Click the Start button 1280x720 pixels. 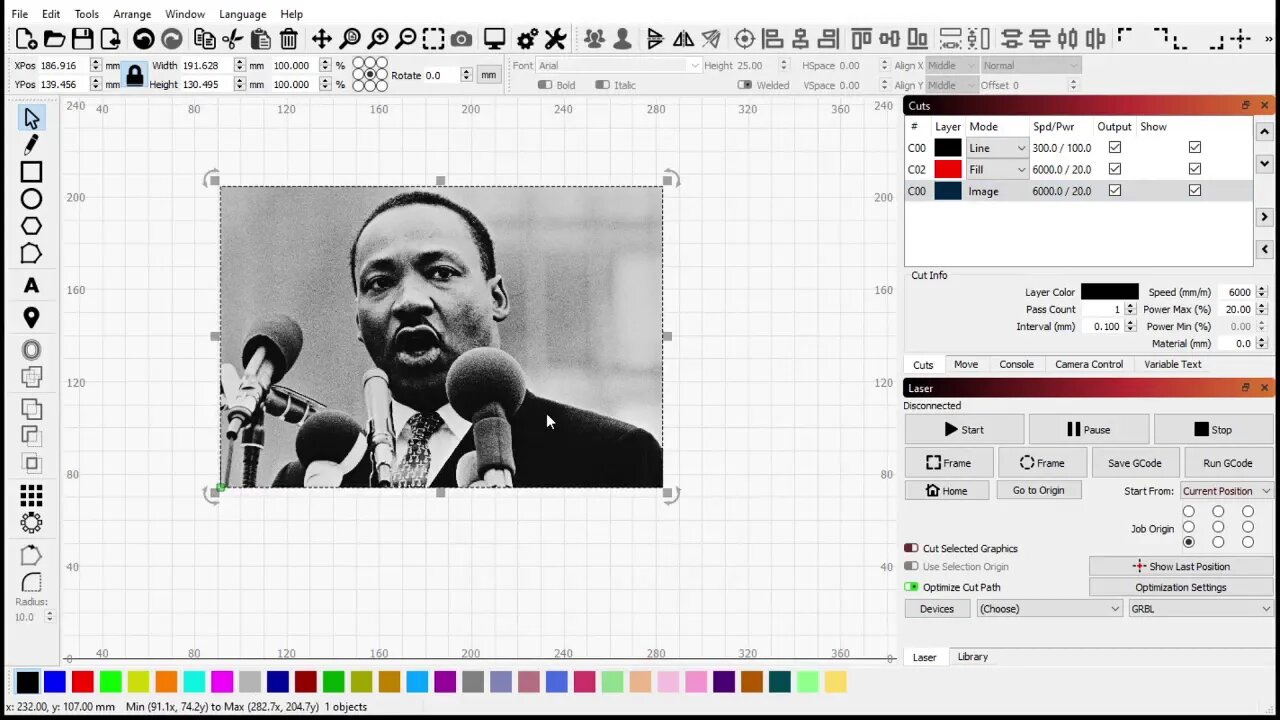tap(964, 430)
